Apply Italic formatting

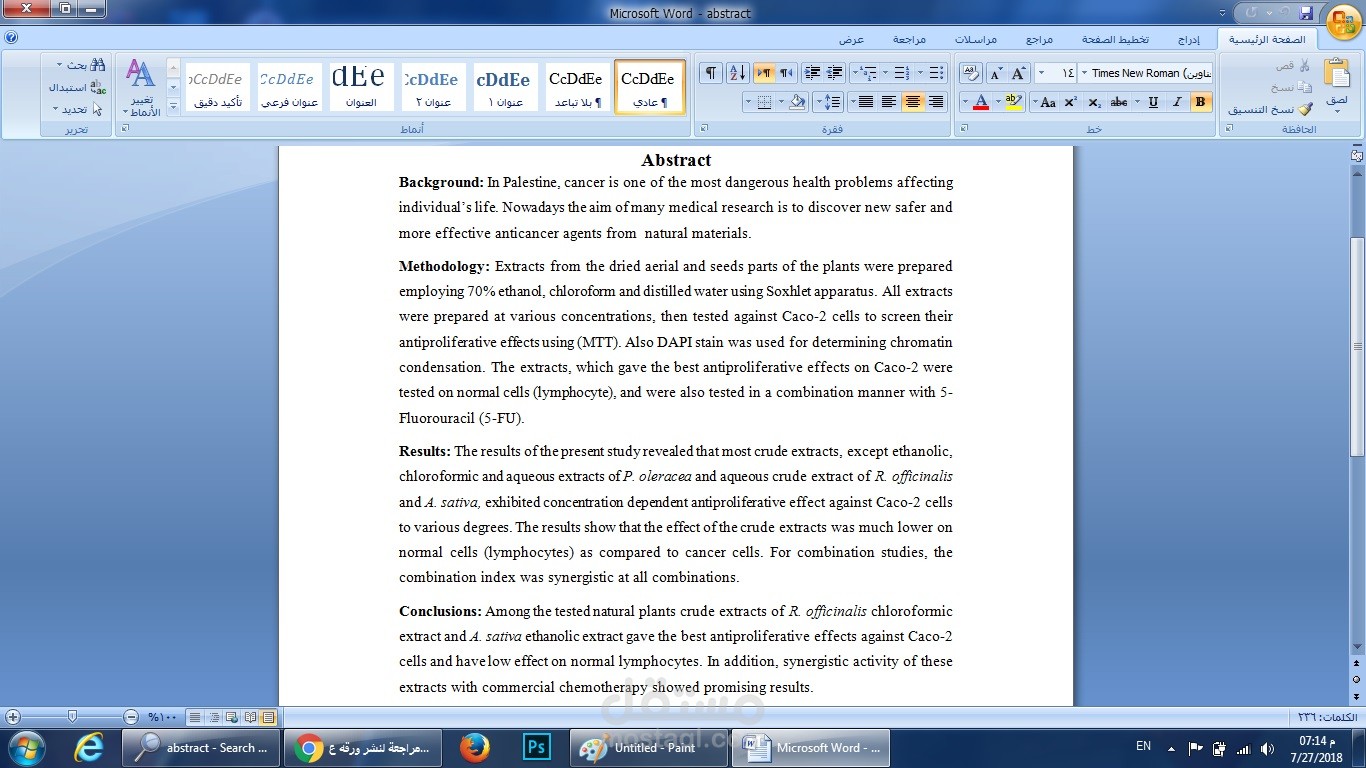1176,101
